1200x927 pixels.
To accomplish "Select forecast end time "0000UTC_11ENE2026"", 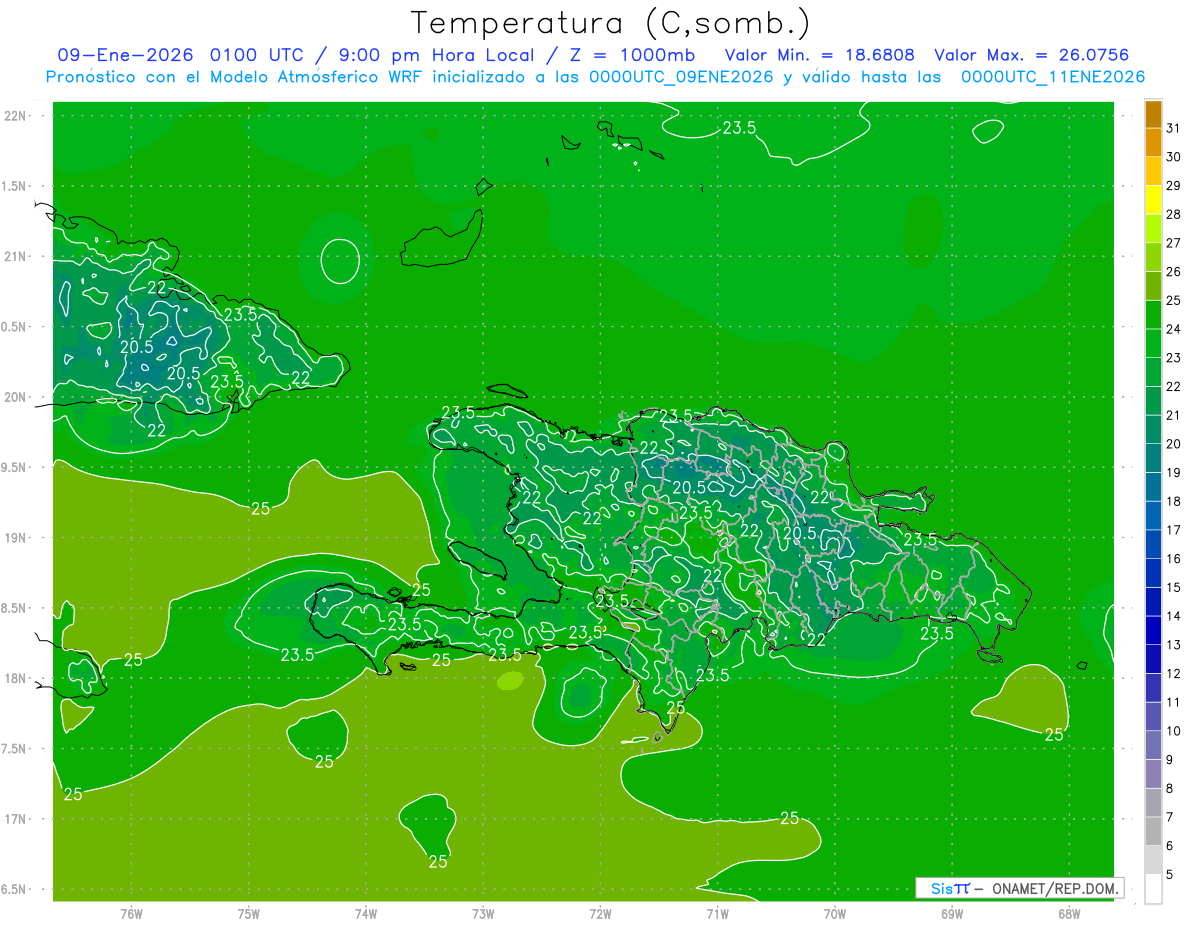I will coord(1052,77).
